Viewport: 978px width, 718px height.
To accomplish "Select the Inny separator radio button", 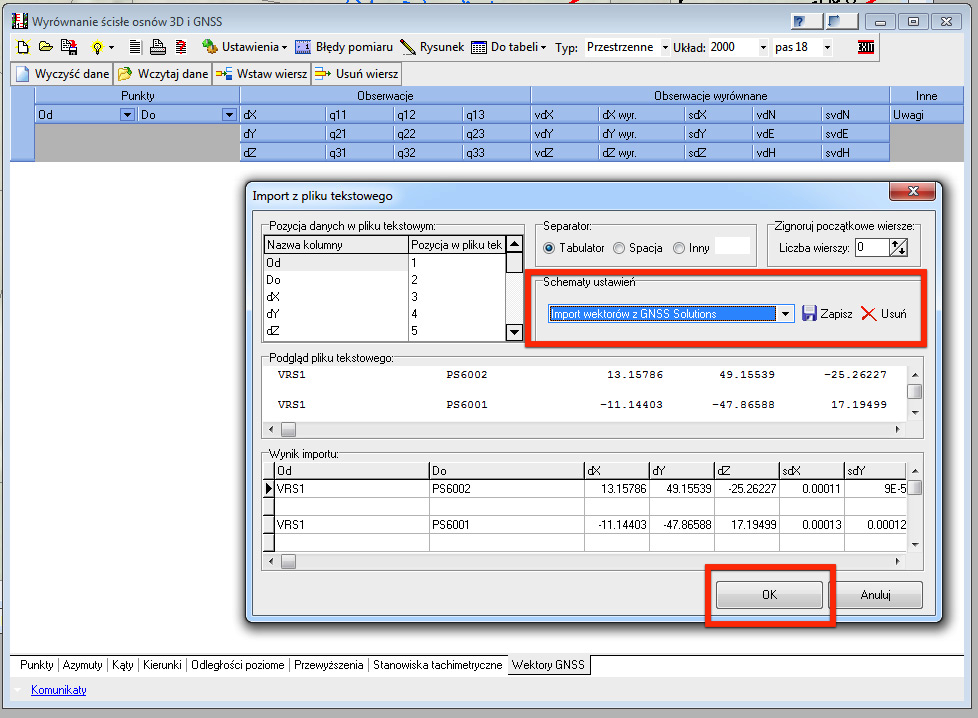I will coord(679,248).
